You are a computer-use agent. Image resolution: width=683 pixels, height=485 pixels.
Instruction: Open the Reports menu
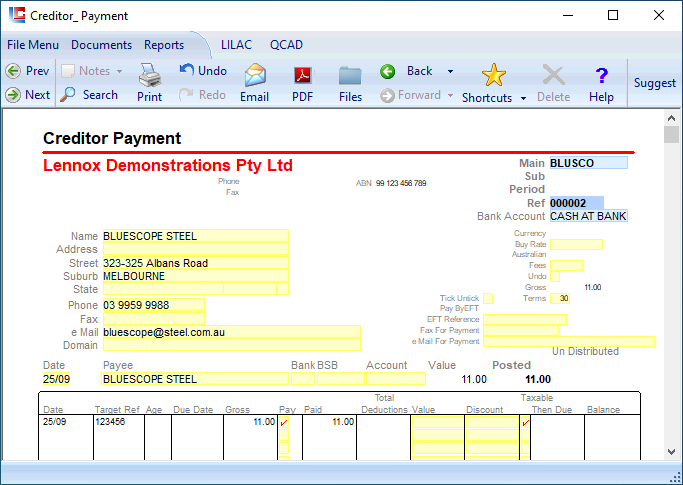click(164, 45)
